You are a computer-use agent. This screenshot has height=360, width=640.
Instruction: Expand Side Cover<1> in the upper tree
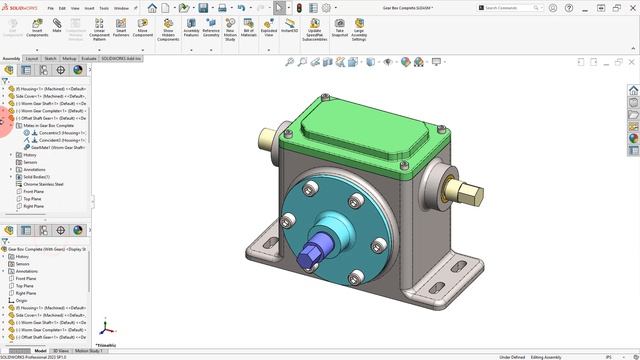[4, 96]
